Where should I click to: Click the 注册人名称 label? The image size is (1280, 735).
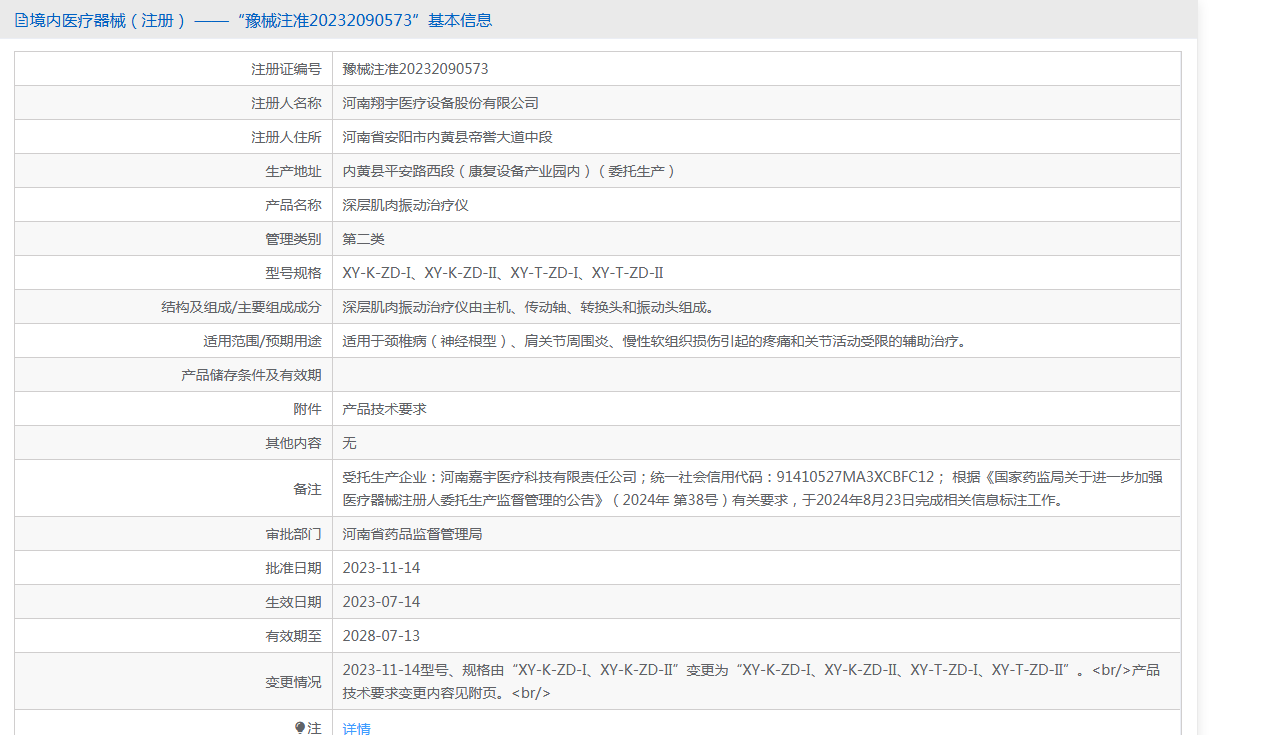[286, 103]
